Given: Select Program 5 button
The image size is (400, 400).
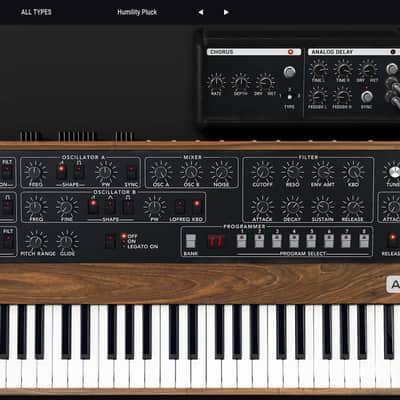Looking at the screenshot, I should tap(311, 241).
